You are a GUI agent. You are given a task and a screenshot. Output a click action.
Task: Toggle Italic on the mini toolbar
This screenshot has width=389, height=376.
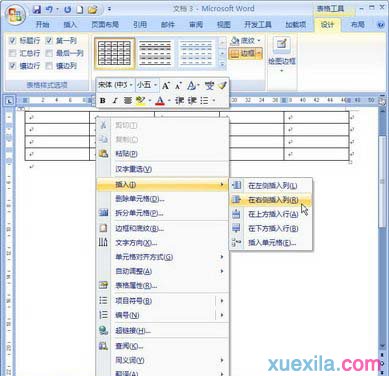pyautogui.click(x=115, y=100)
